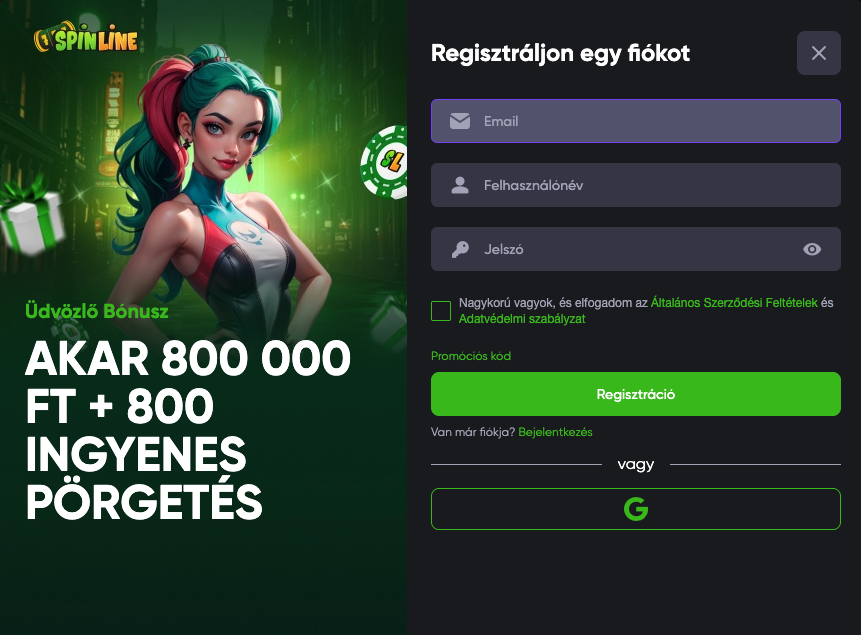Open Általános Szerződési Feltételek link
This screenshot has width=861, height=635.
click(734, 303)
